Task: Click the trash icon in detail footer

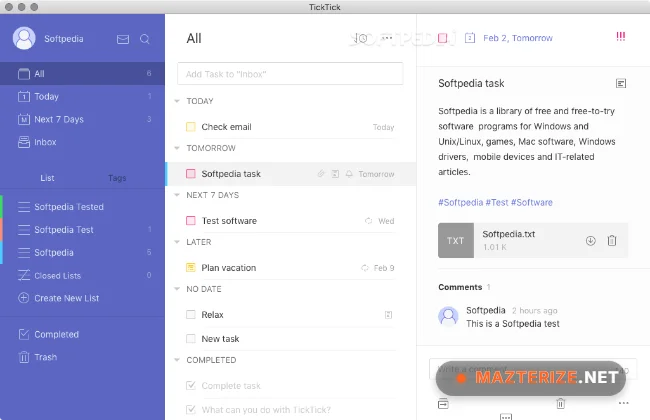Action: (x=560, y=403)
